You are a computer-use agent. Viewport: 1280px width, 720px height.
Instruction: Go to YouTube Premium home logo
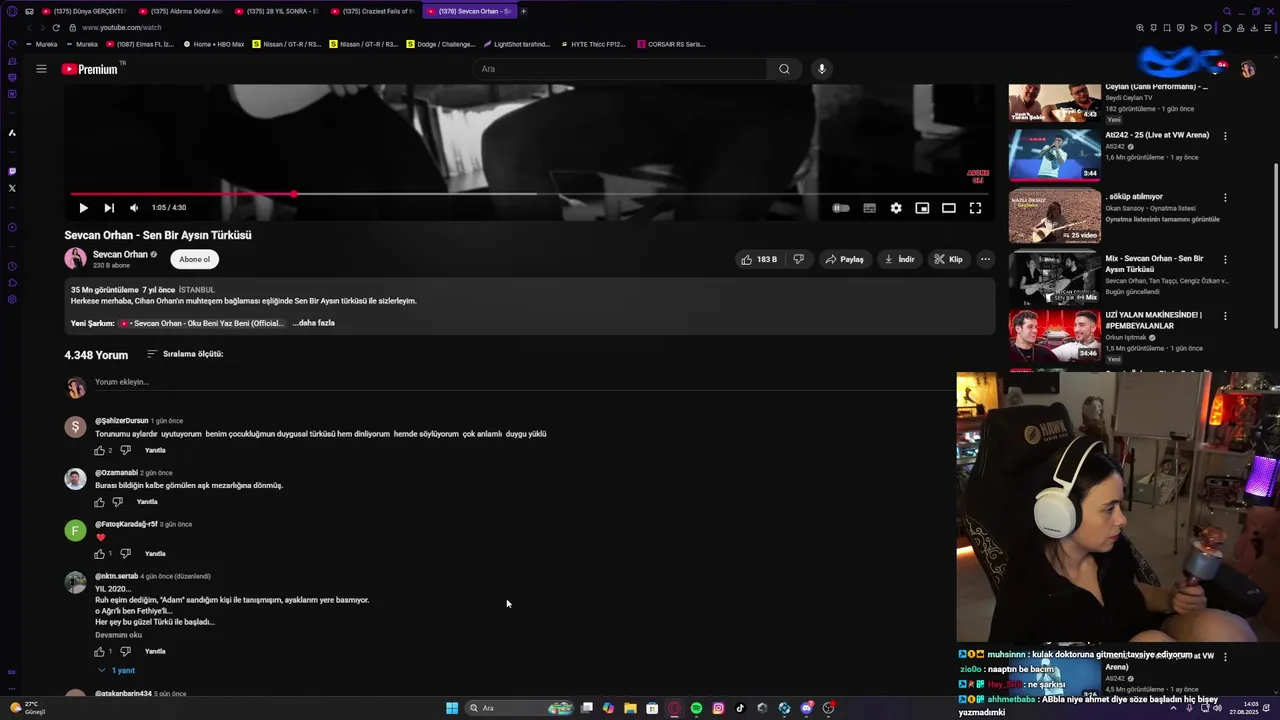point(90,69)
